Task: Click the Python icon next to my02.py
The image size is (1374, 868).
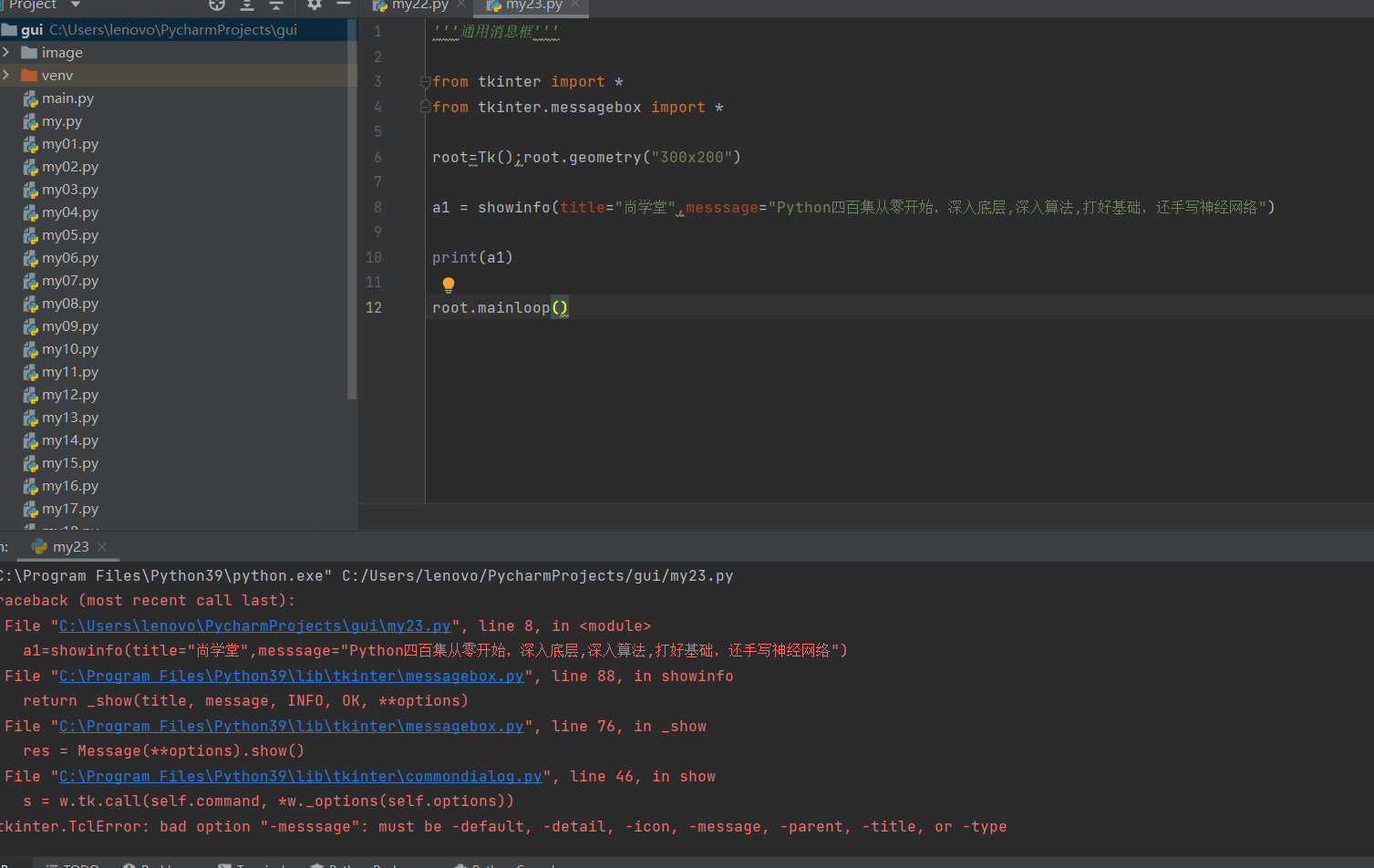Action: 30,167
